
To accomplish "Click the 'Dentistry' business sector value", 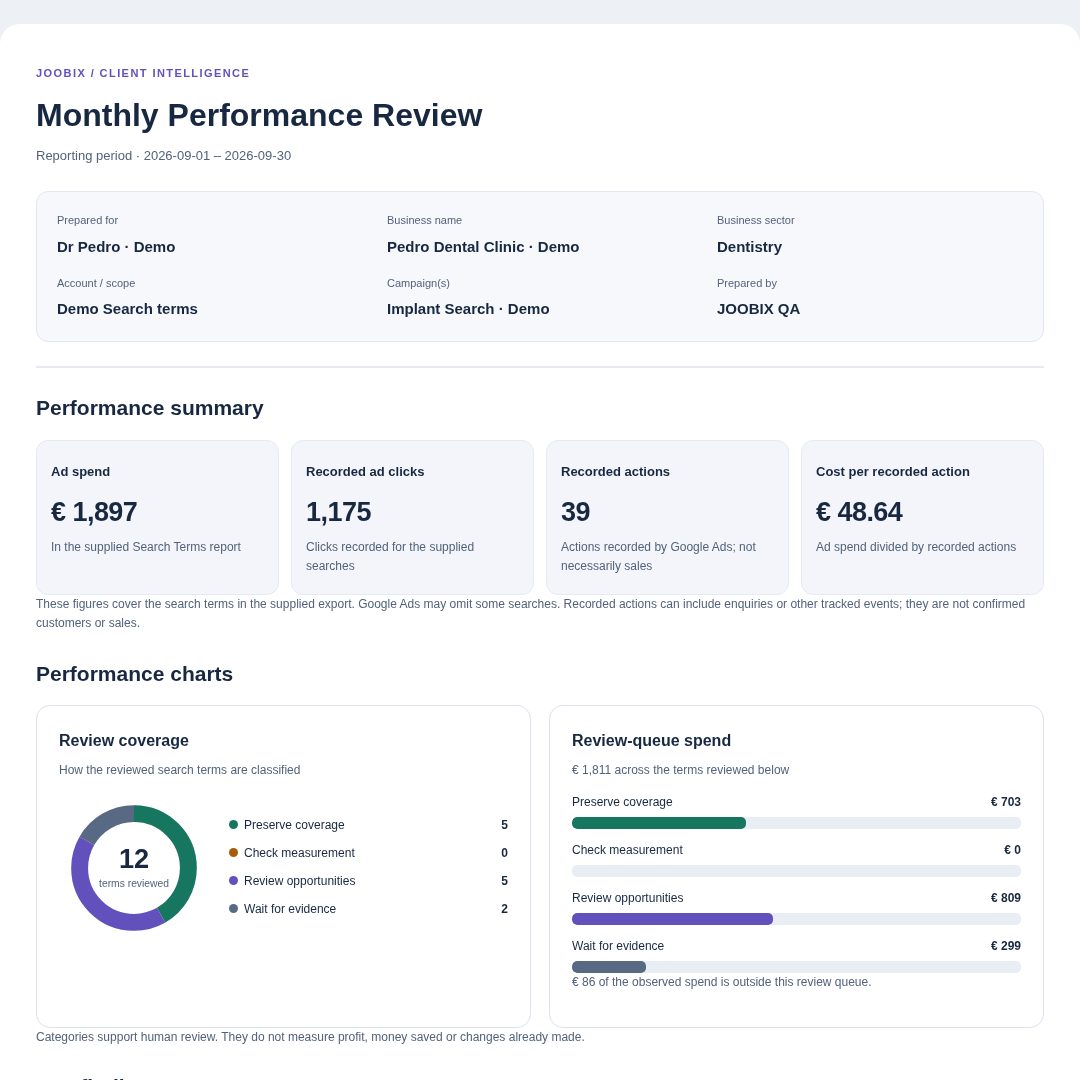I will click(749, 247).
